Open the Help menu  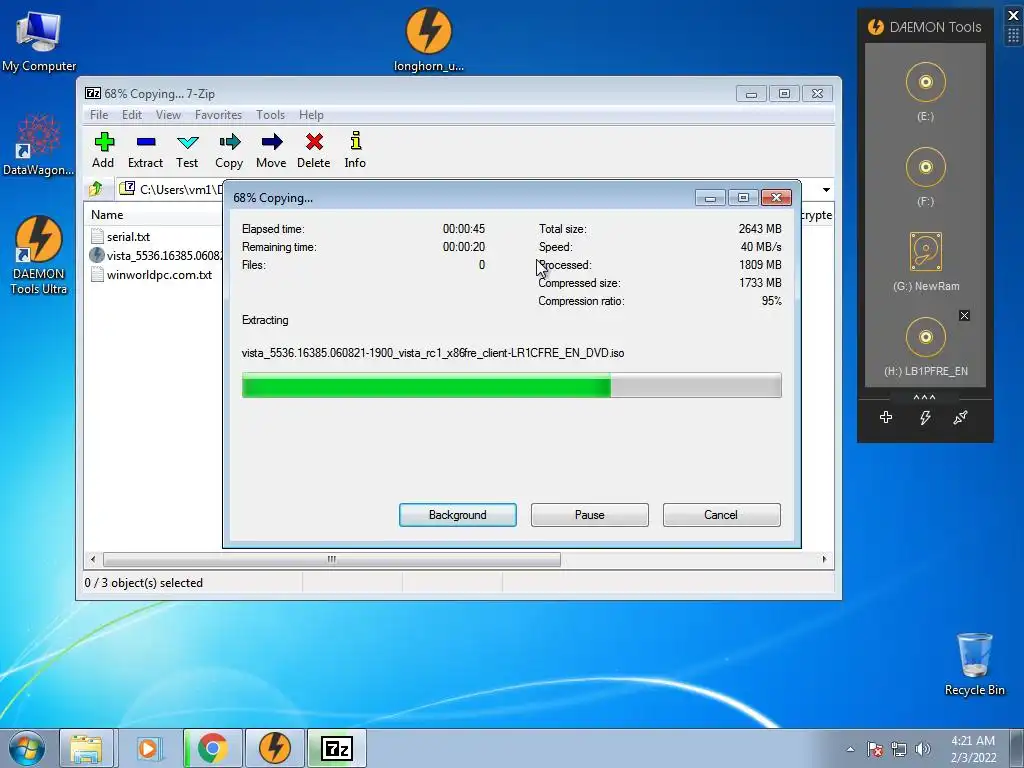[x=311, y=115]
